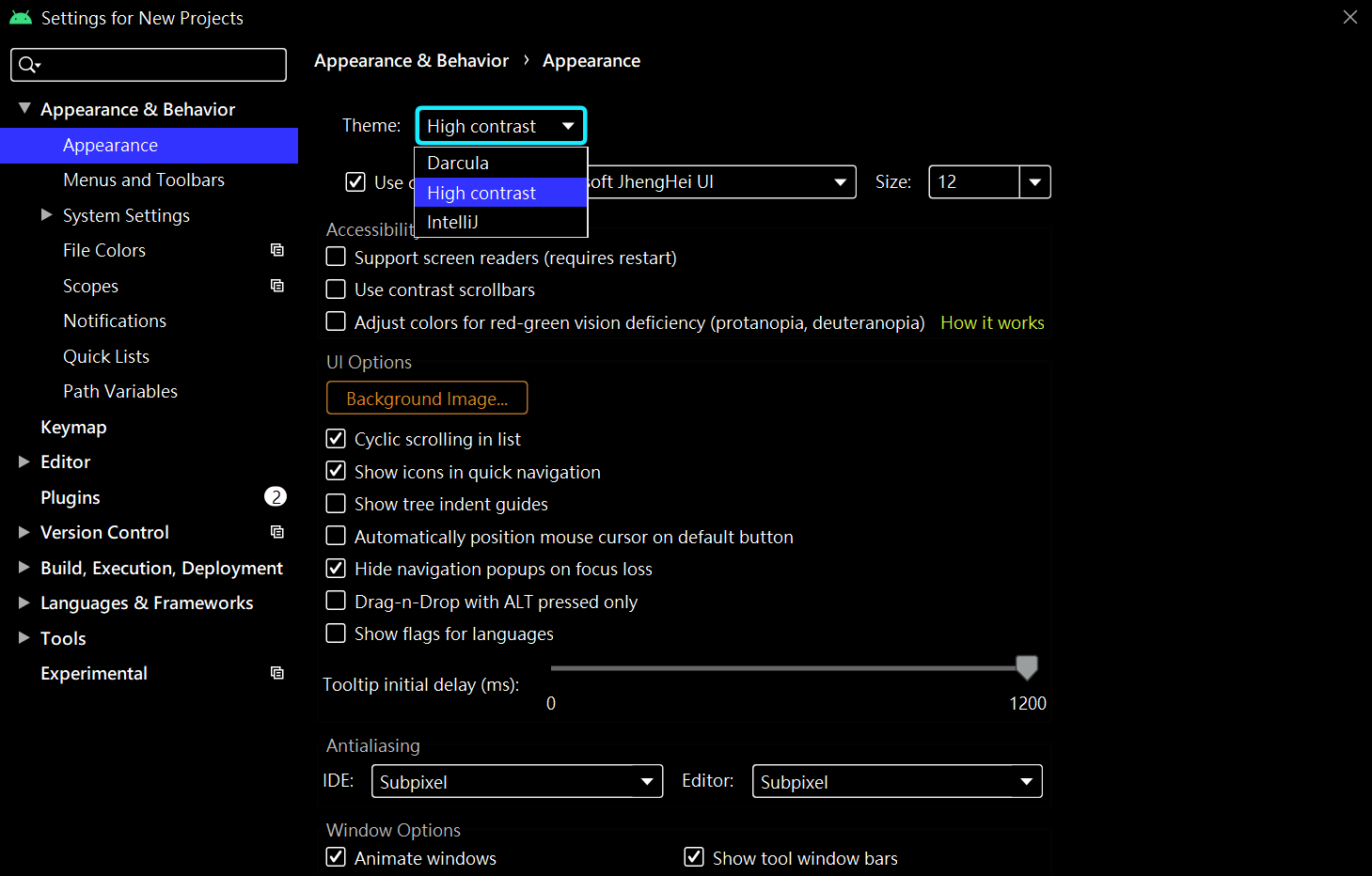
Task: Open the Editor antialiasing Subpixel dropdown
Action: (897, 781)
